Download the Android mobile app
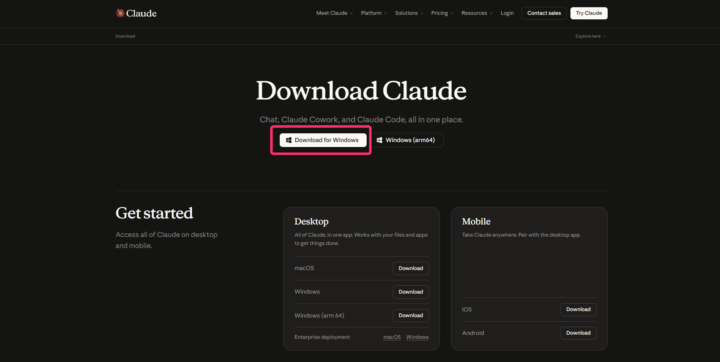This screenshot has width=720, height=362. (578, 333)
